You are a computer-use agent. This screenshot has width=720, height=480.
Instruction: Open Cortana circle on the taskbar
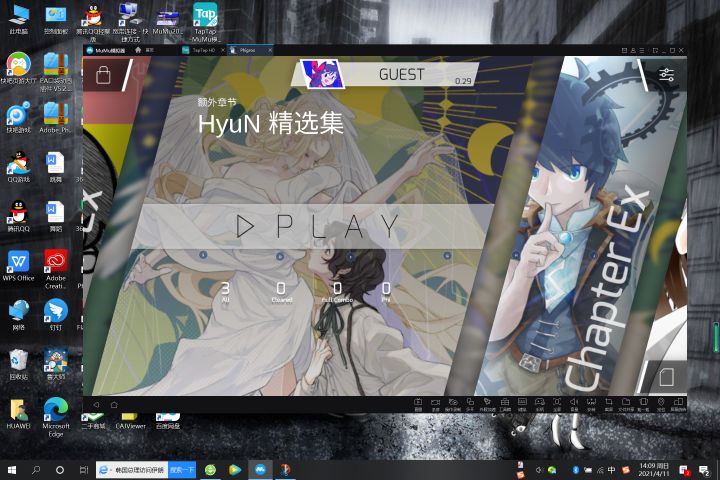pos(60,470)
